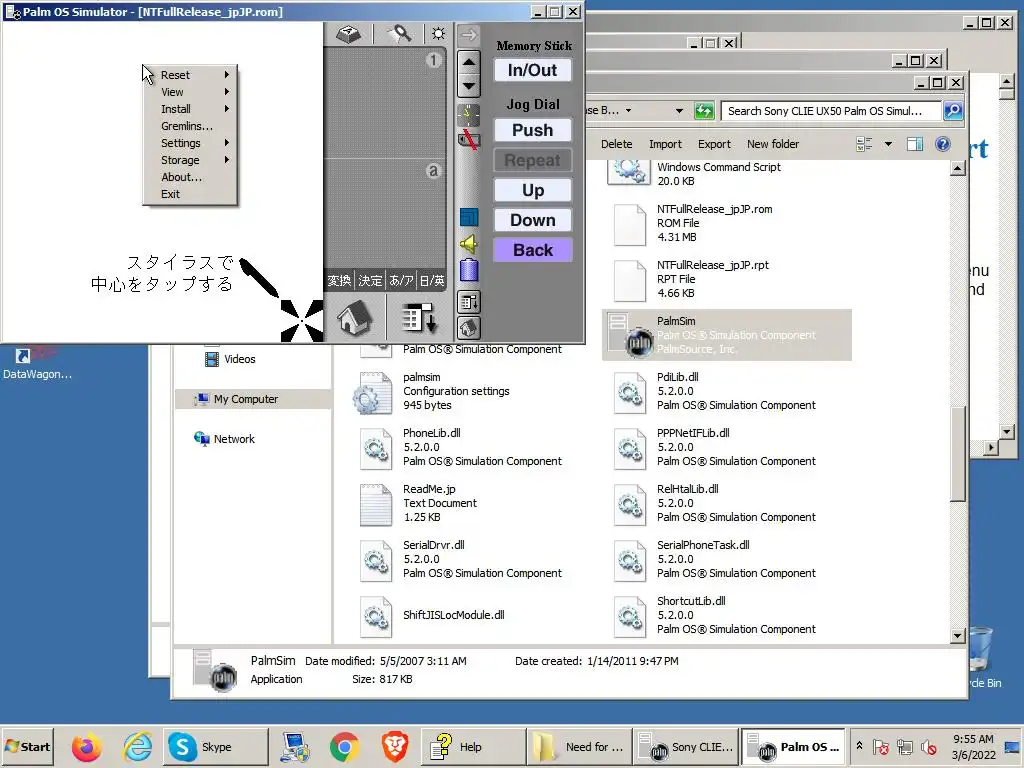The width and height of the screenshot is (1024, 768).
Task: Select the PalmSim application file
Action: [727, 335]
